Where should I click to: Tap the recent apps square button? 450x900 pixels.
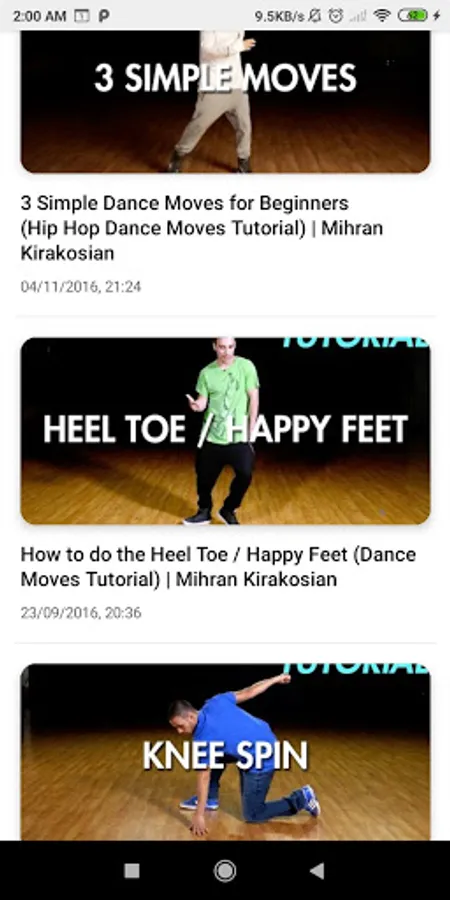point(132,871)
